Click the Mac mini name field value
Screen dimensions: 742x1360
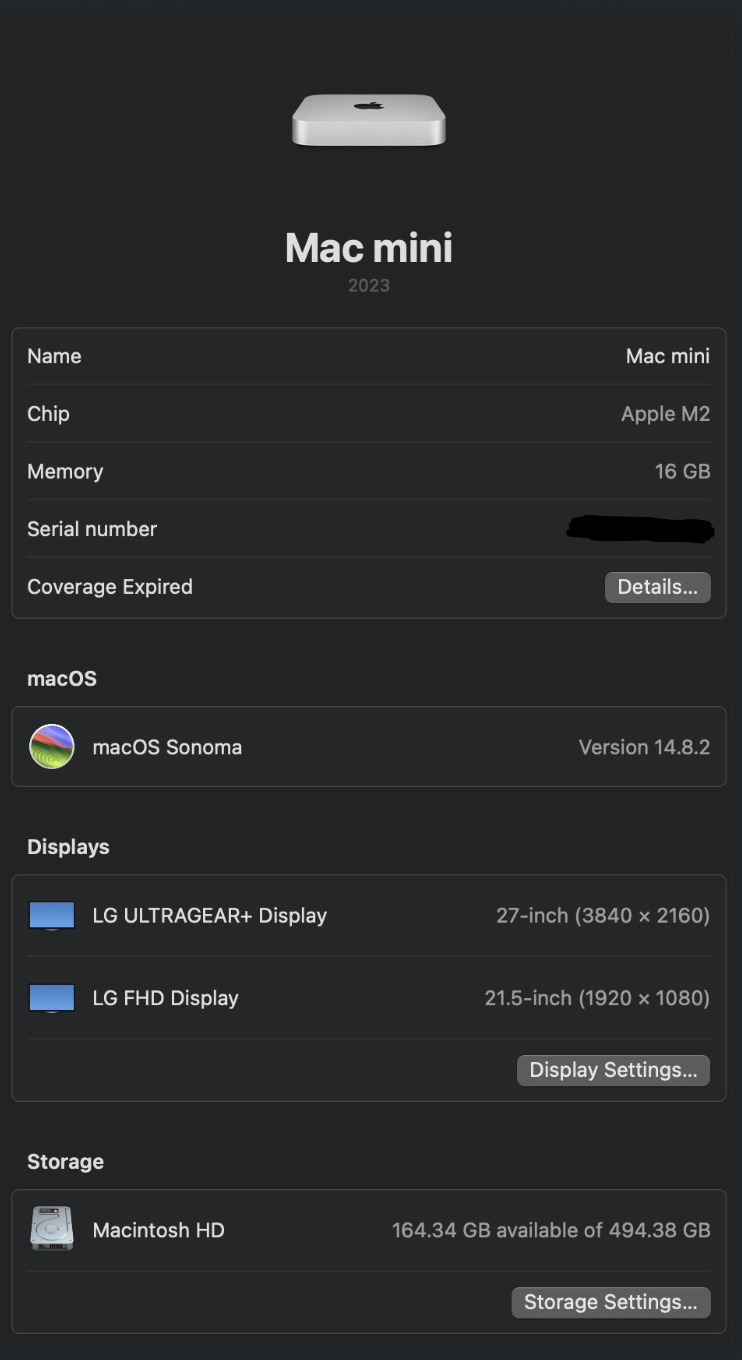(x=668, y=356)
